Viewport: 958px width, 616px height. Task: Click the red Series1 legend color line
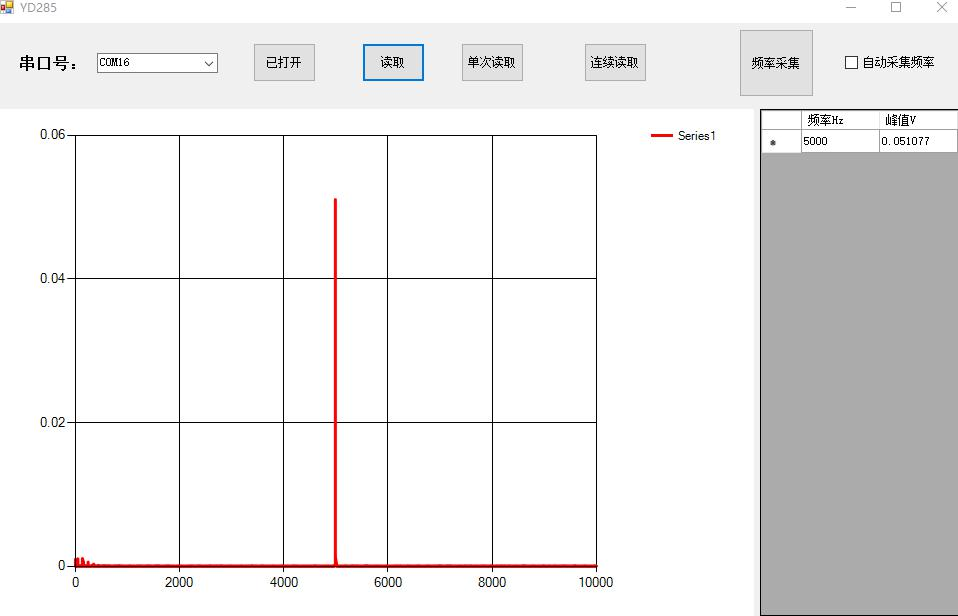point(662,136)
